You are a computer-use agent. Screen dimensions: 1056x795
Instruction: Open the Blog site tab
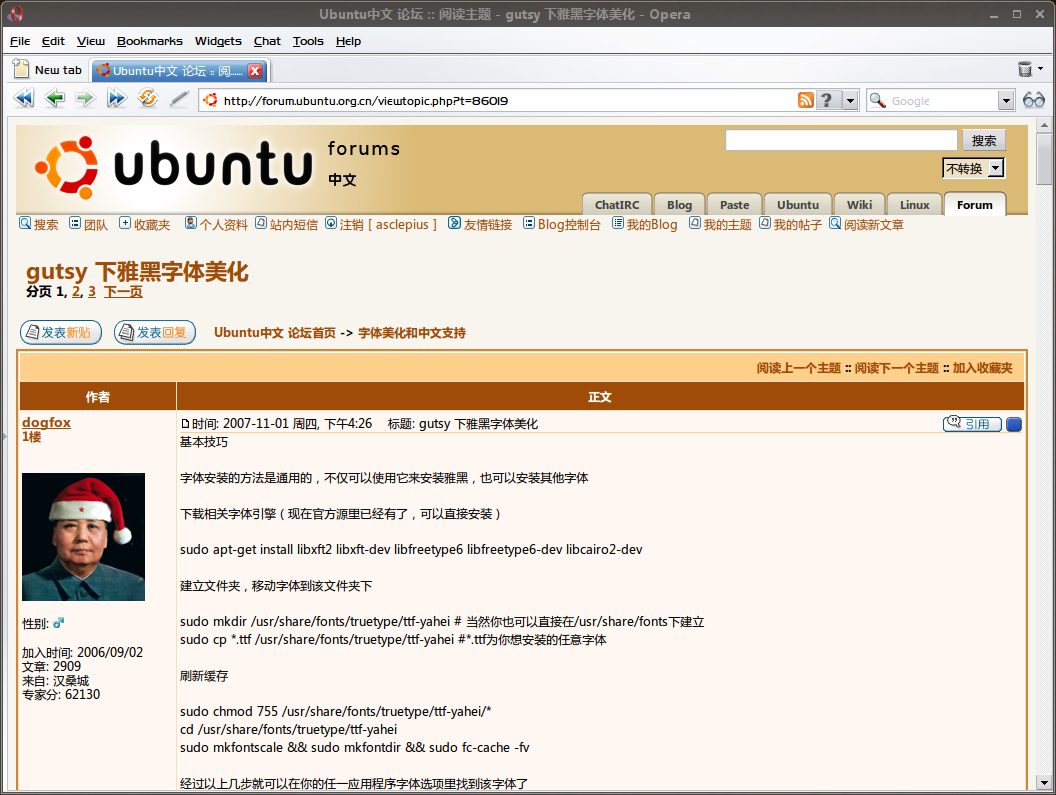tap(680, 205)
